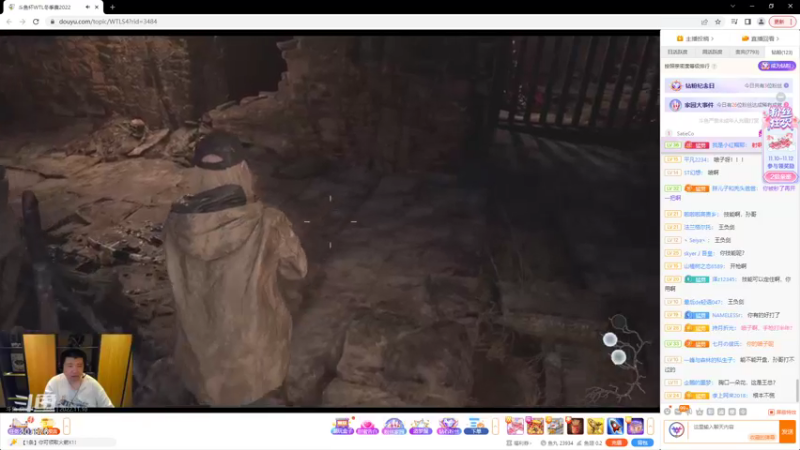This screenshot has height=450, width=800.
Task: Click the fan badge icon left of chat input
Action: point(677,430)
